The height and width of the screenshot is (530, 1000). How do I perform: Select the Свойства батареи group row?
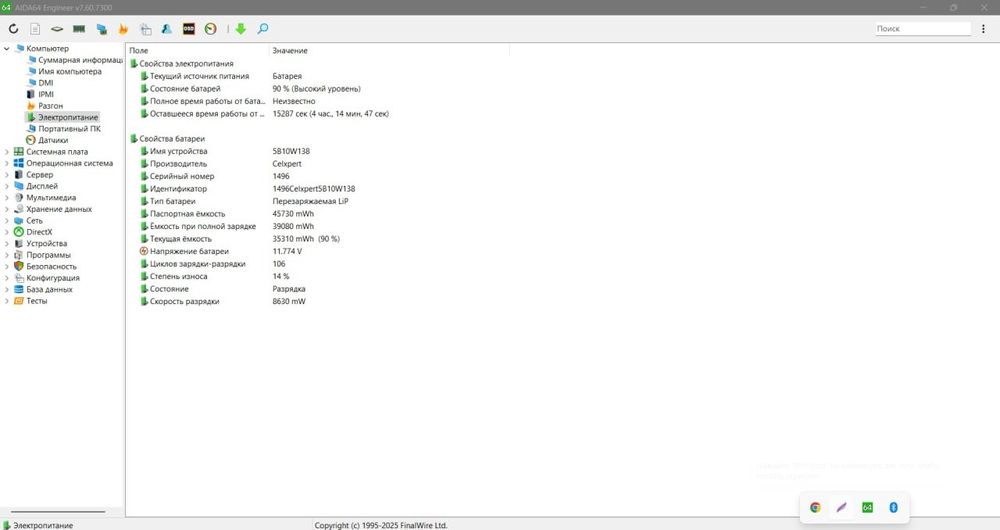pyautogui.click(x=168, y=138)
